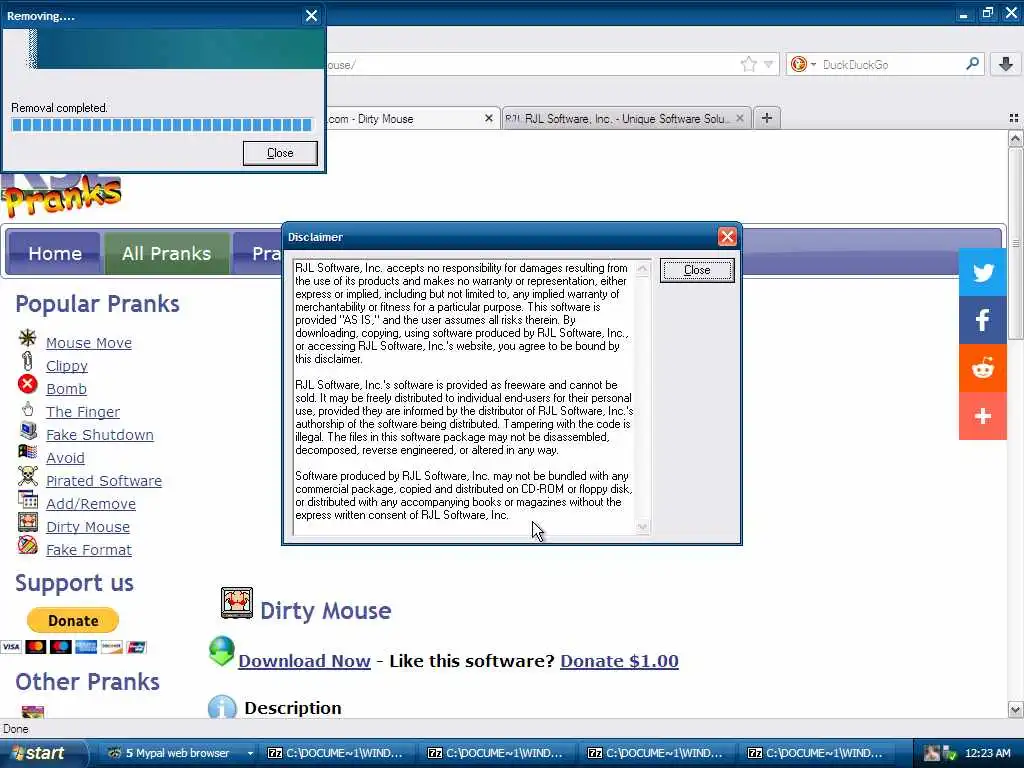
Task: Click page scrollbar up arrow
Action: pos(1015,138)
